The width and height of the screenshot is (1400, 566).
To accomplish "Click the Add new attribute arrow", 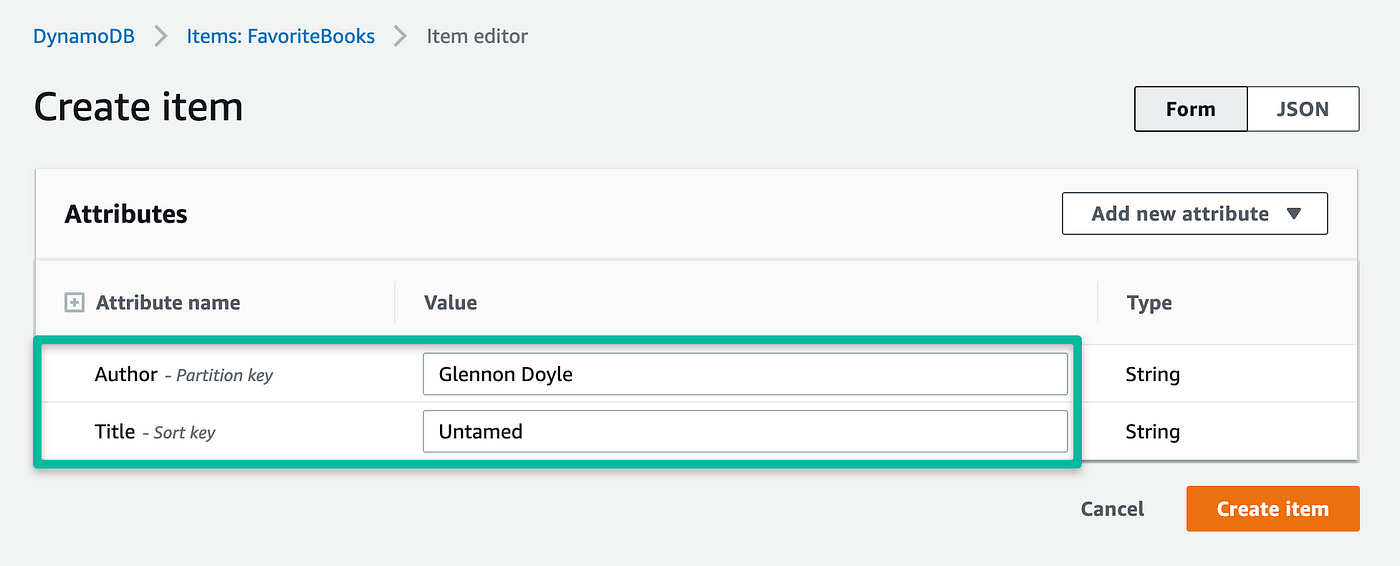I will pos(1293,214).
